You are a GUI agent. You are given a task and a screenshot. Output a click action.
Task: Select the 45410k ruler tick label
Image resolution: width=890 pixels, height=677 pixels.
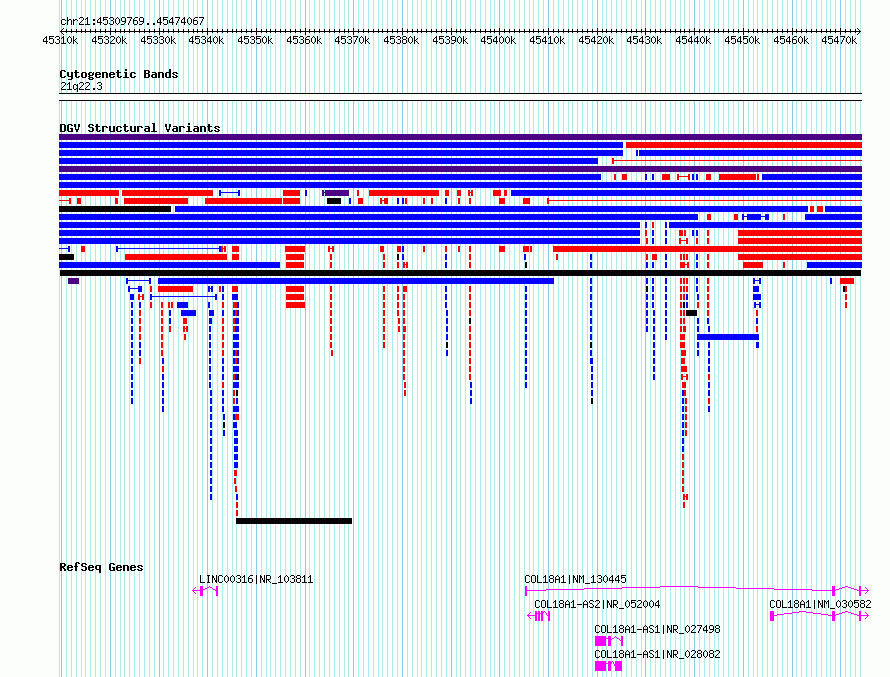(x=547, y=40)
